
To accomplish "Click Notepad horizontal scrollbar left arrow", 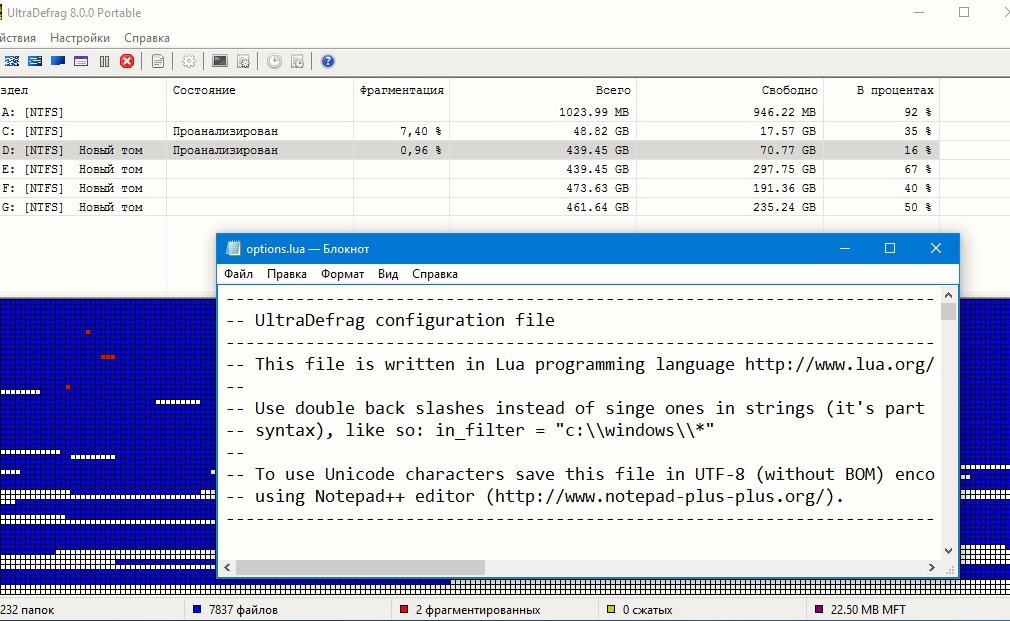I will [x=227, y=568].
